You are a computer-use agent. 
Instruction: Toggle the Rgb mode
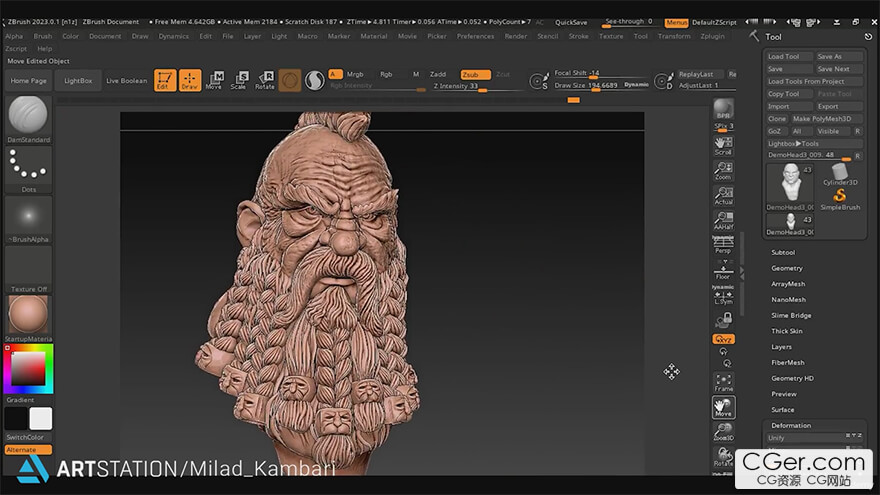coord(386,75)
